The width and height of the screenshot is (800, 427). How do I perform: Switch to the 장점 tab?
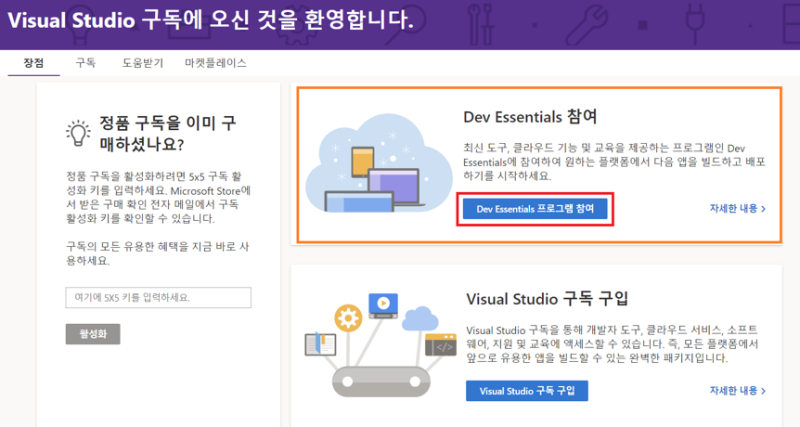point(34,63)
